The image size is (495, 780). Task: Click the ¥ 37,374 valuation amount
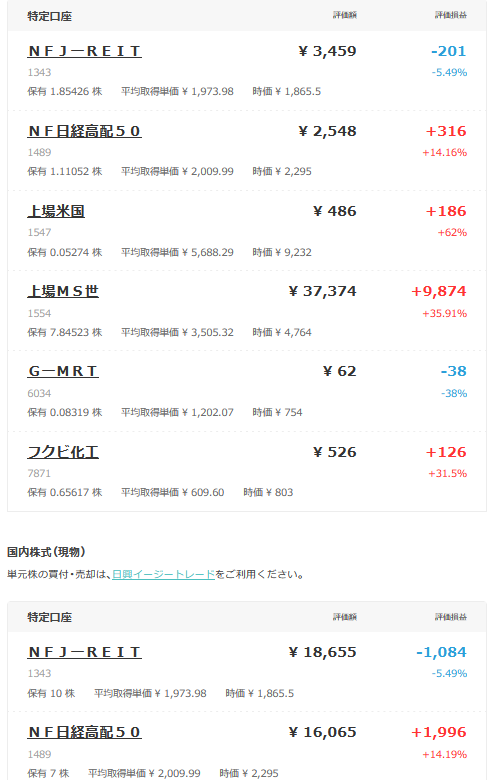(x=322, y=292)
